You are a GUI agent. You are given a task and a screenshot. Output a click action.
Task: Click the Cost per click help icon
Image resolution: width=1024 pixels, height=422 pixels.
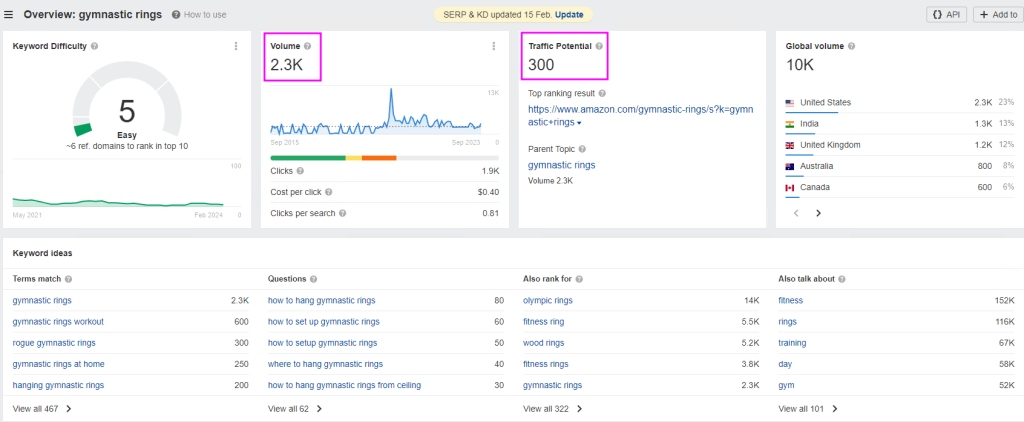(x=329, y=192)
